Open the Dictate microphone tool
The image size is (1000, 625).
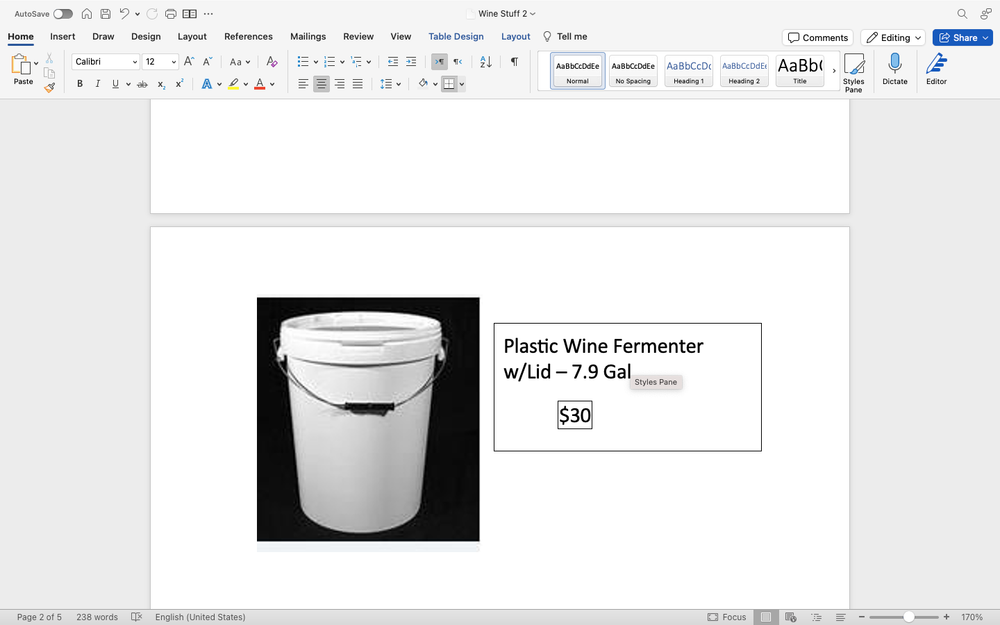(x=894, y=70)
